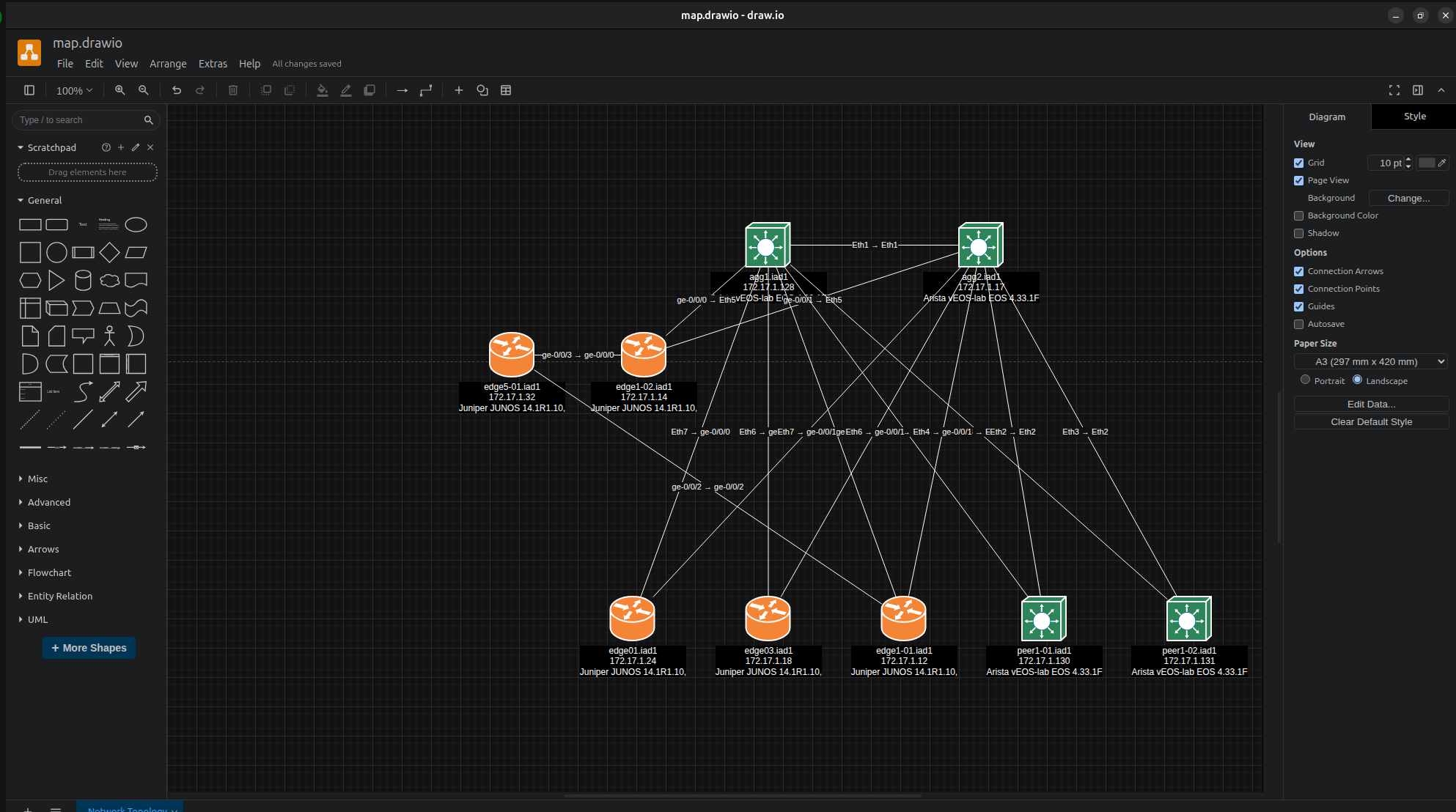
Task: Click the Edit Style pencil icon
Action: pos(346,90)
